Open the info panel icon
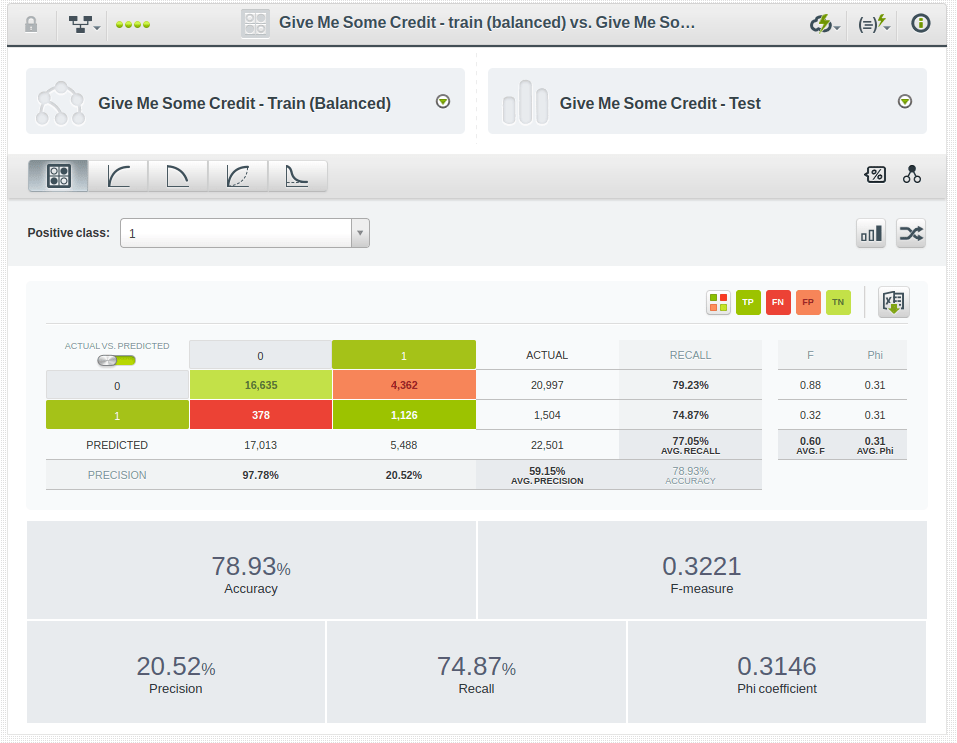This screenshot has height=743, width=957. click(x=920, y=24)
